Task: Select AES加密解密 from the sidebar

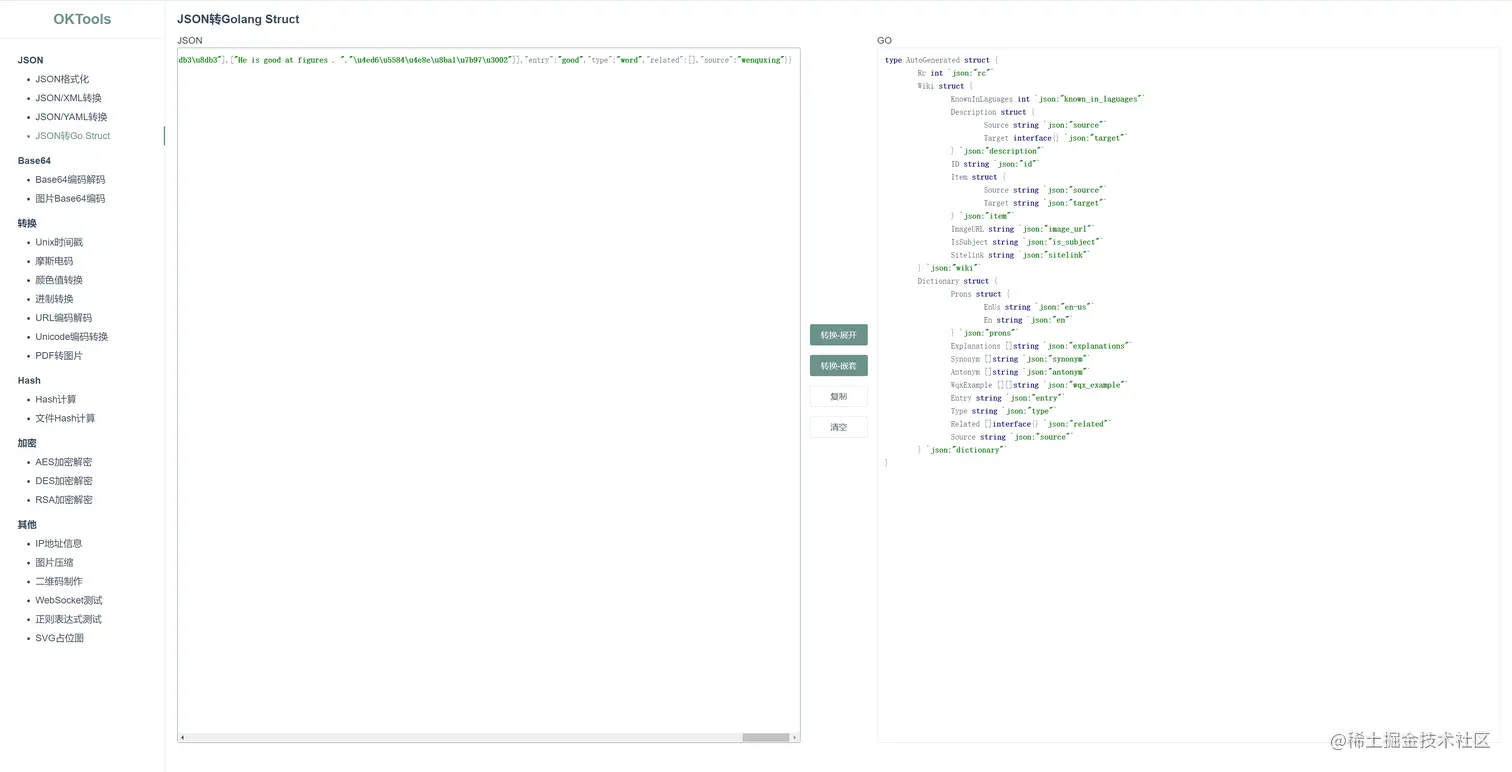Action: tap(64, 462)
